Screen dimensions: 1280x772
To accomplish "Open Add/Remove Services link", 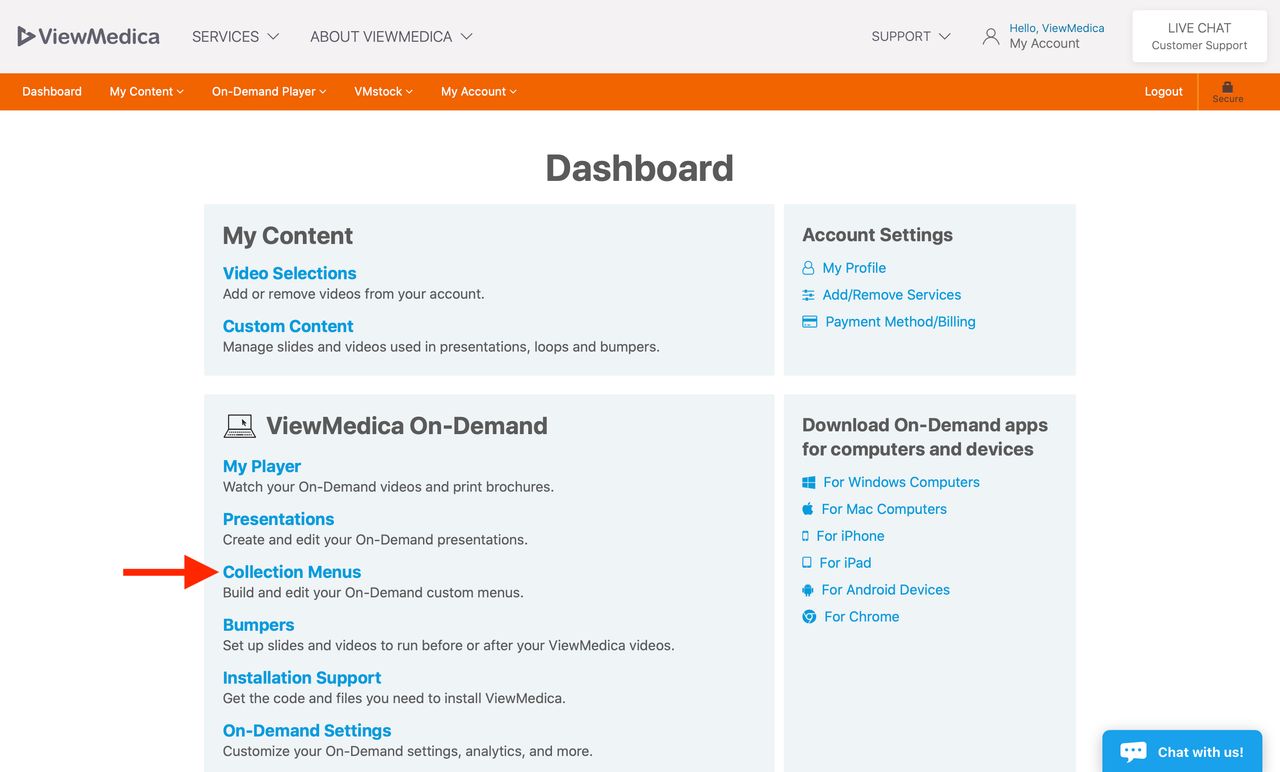I will 892,295.
